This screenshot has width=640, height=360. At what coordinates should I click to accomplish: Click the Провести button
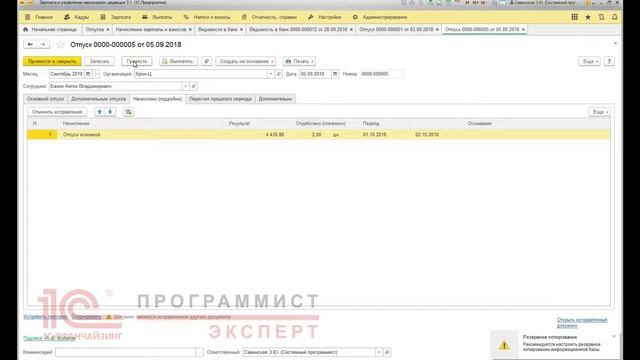point(137,61)
